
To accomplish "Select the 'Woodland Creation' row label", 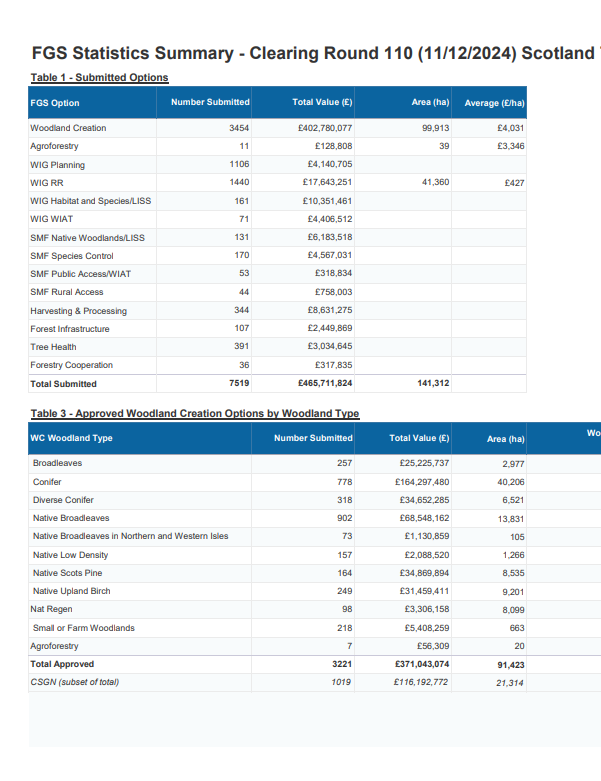I will pos(68,128).
